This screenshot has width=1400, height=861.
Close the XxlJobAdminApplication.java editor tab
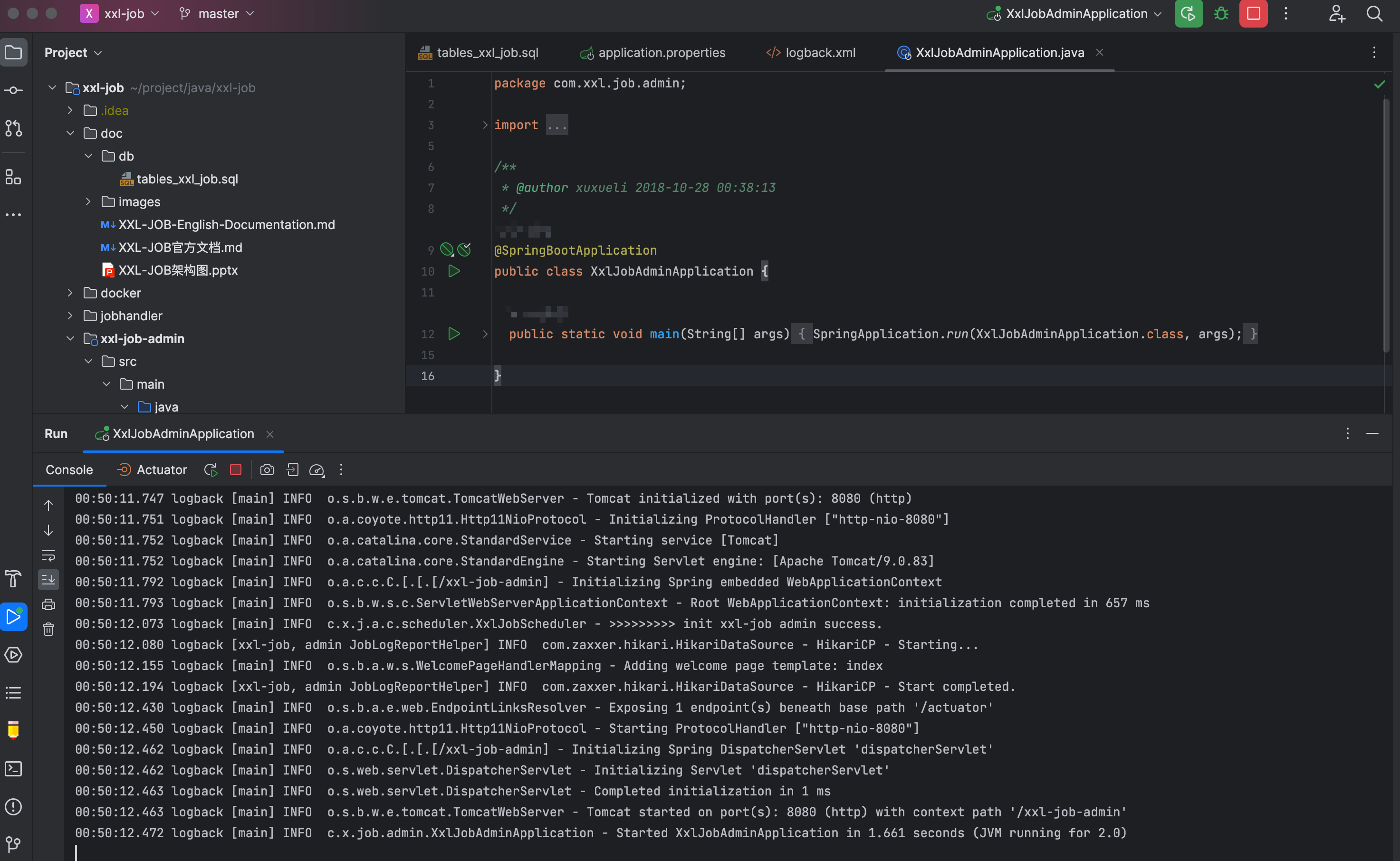point(1099,52)
